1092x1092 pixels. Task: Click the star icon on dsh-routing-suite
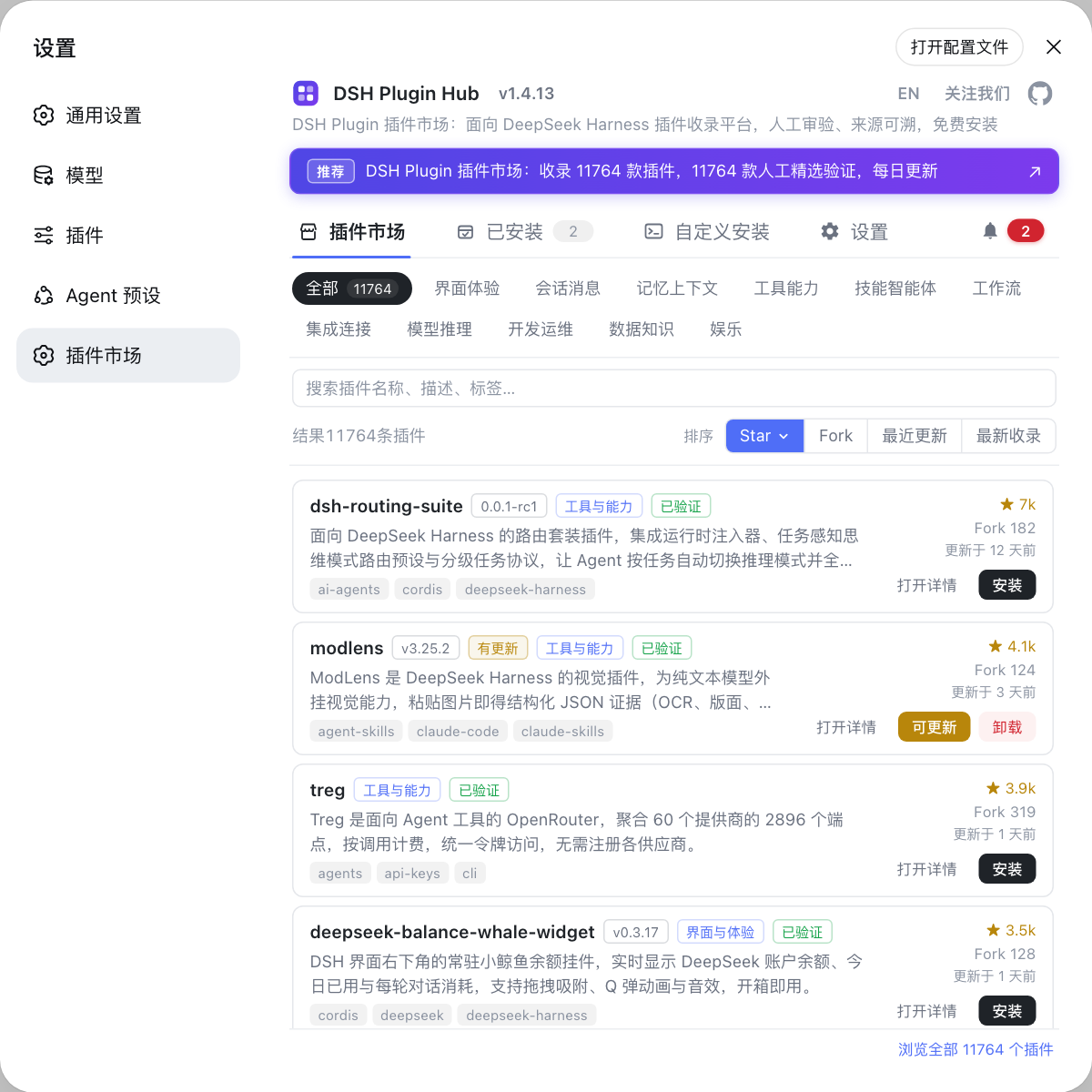click(1006, 504)
